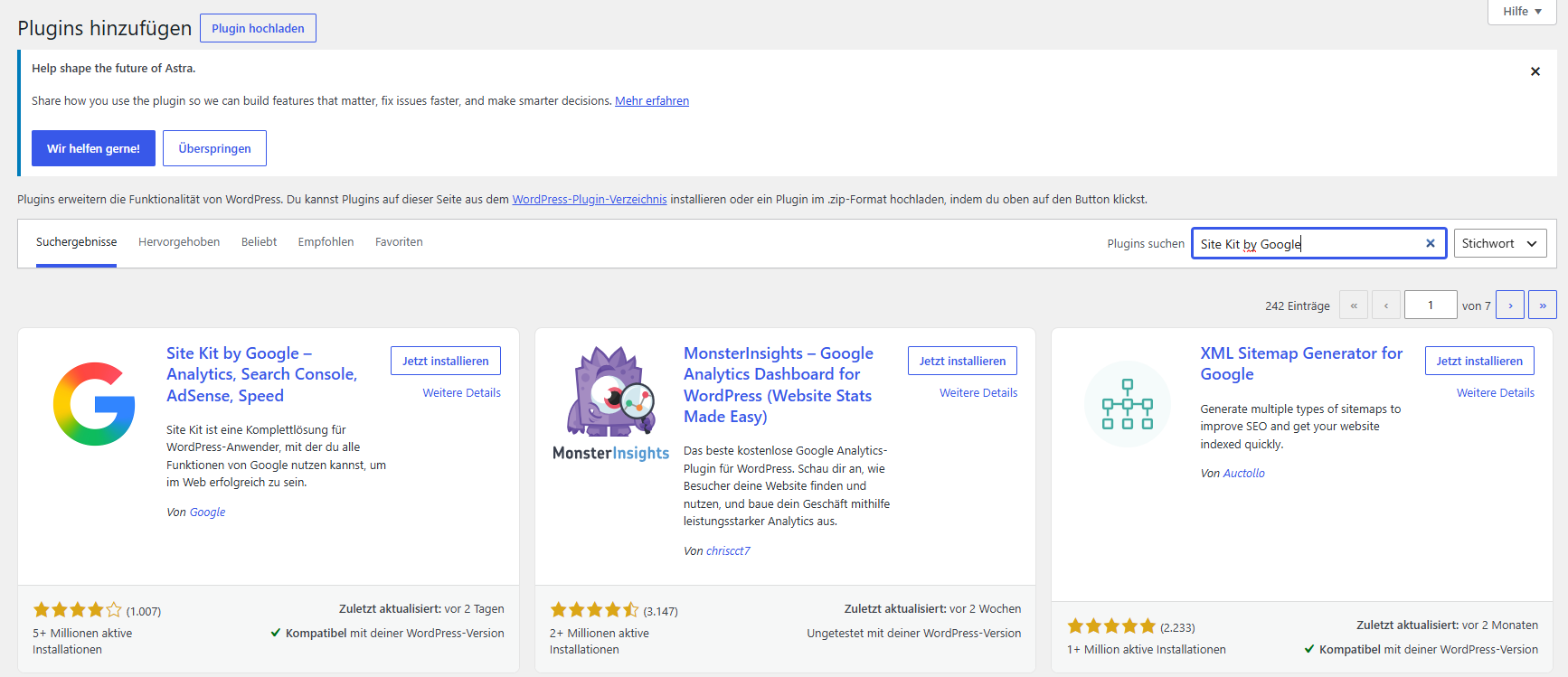The height and width of the screenshot is (677, 1568).
Task: Click Wir helfen gerne! button
Action: pyautogui.click(x=93, y=148)
